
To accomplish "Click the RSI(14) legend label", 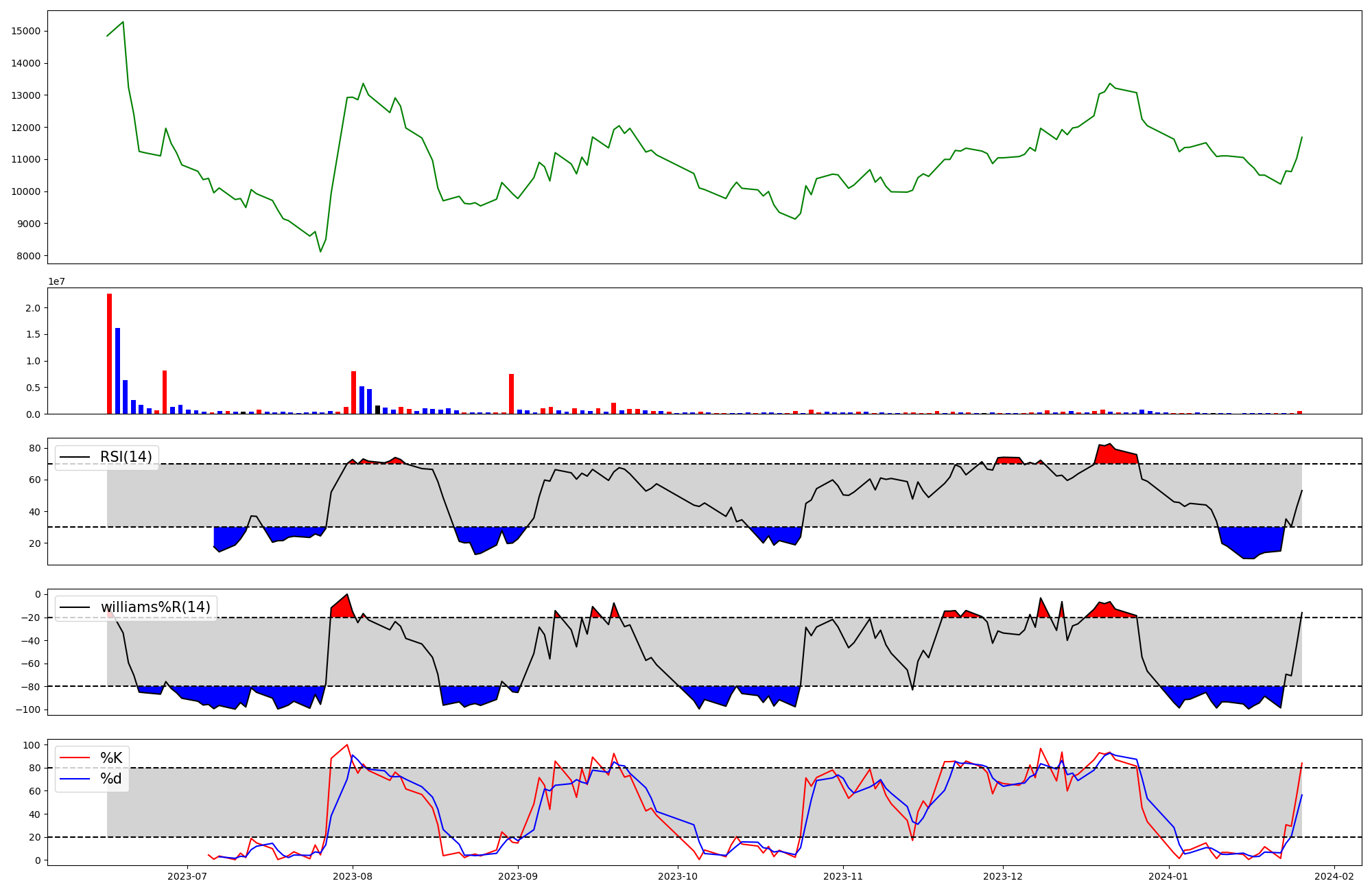I will (x=126, y=457).
